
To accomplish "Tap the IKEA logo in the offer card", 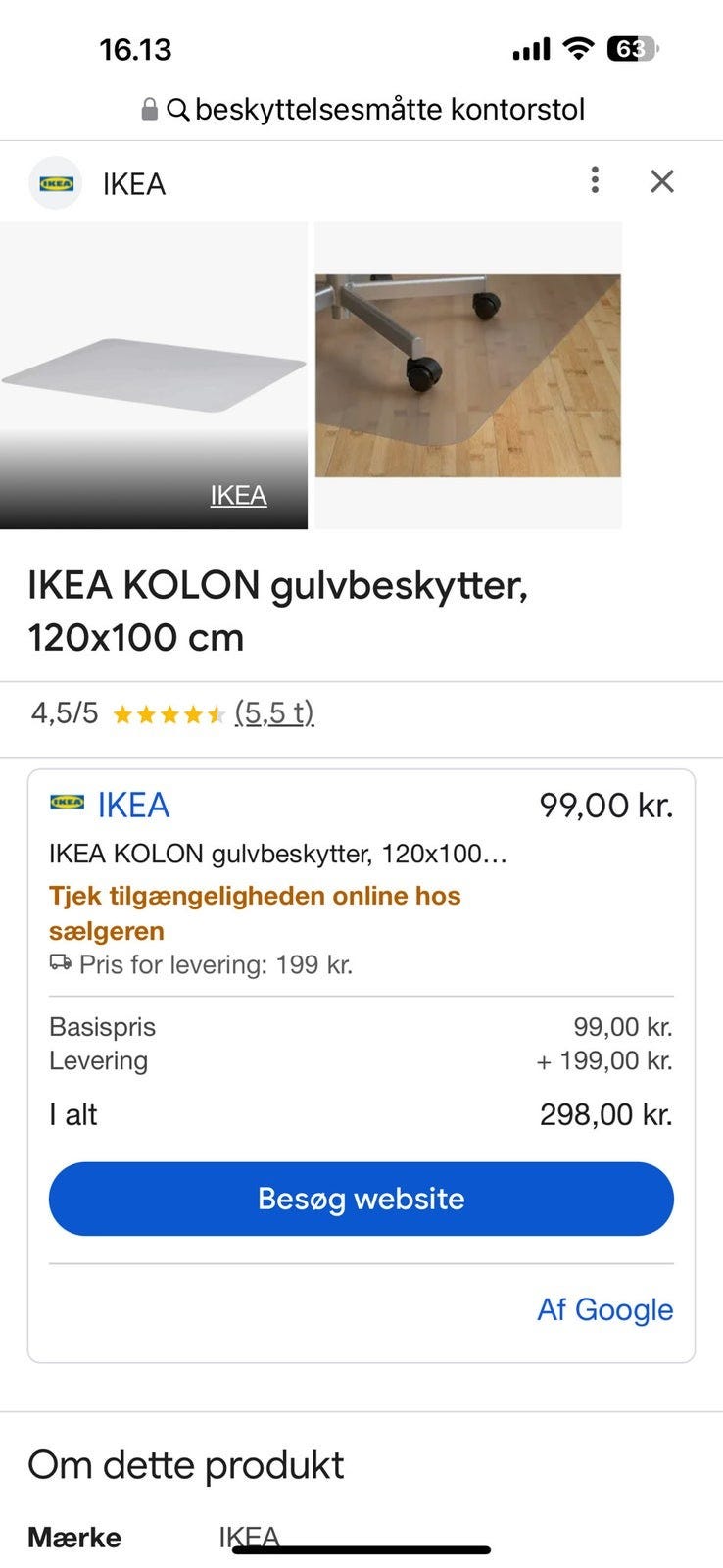I will pos(67,803).
